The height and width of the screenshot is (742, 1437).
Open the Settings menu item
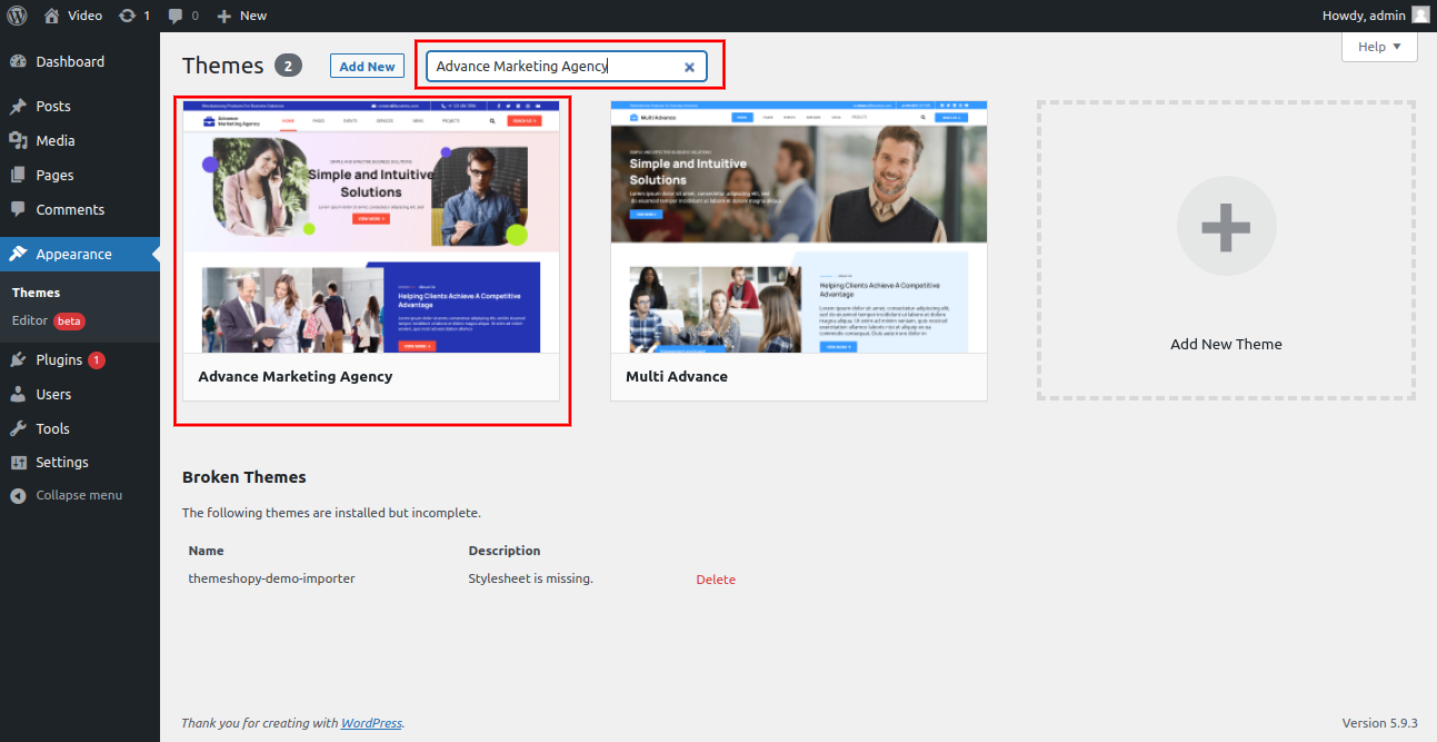[x=62, y=462]
